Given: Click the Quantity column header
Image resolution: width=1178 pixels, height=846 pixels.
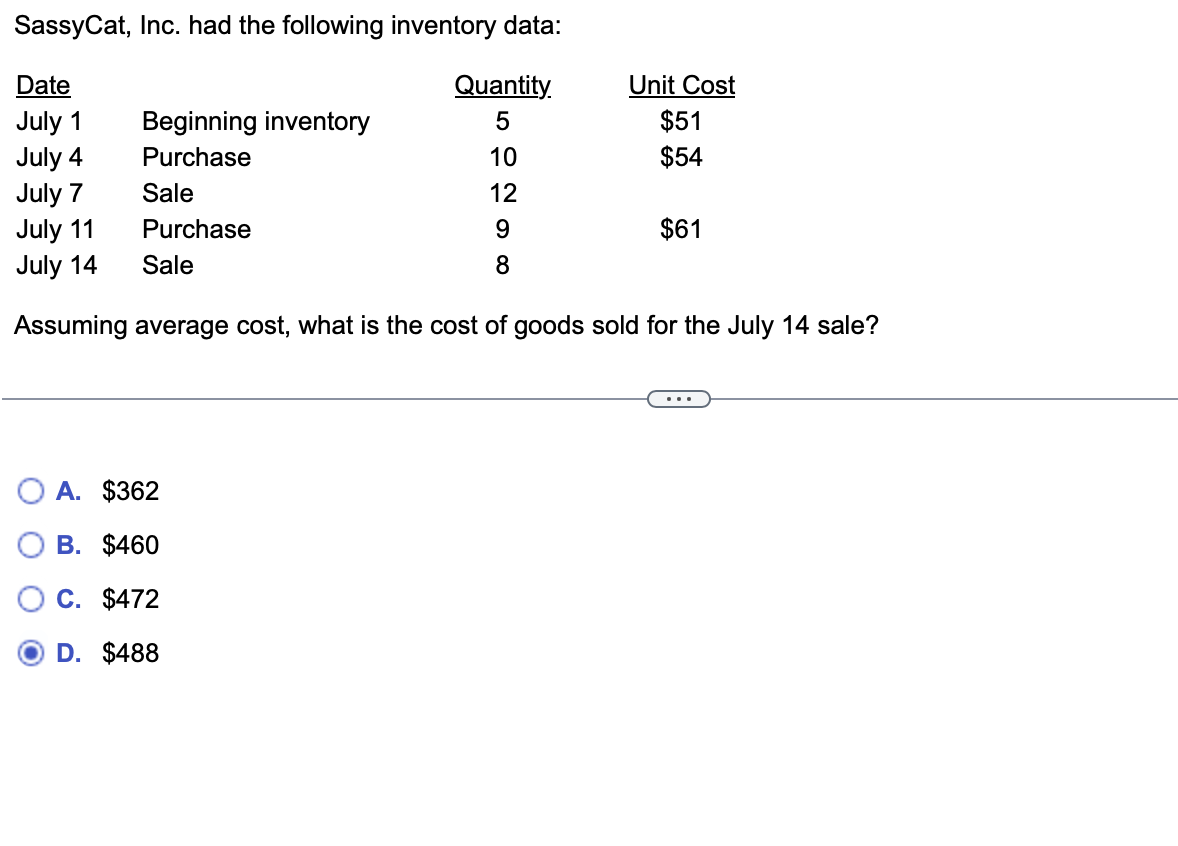Looking at the screenshot, I should 502,85.
